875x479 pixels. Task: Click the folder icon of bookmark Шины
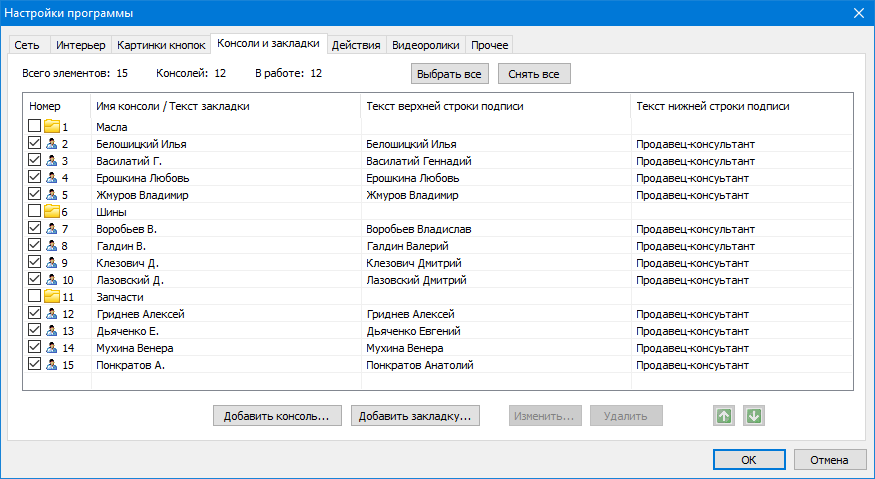coord(52,212)
